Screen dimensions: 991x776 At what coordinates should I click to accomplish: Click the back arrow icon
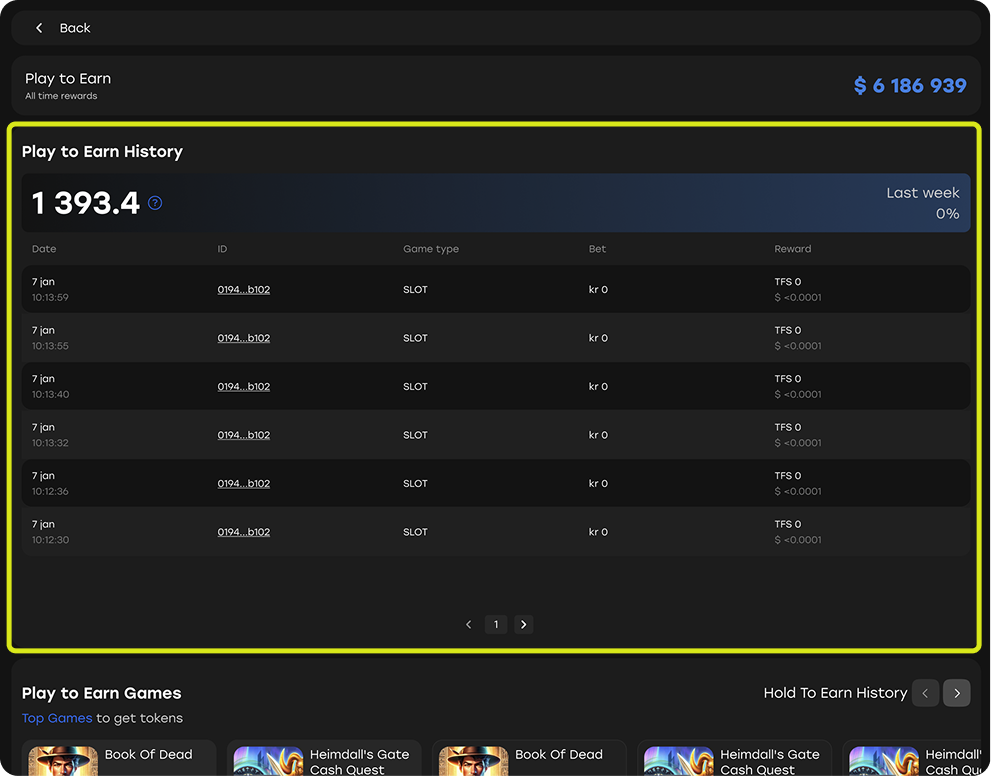click(x=39, y=28)
